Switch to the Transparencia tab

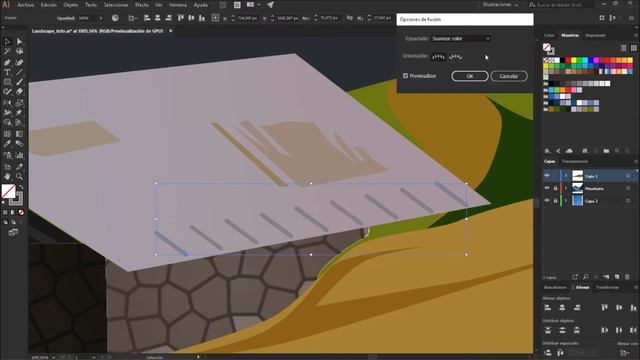coord(575,162)
